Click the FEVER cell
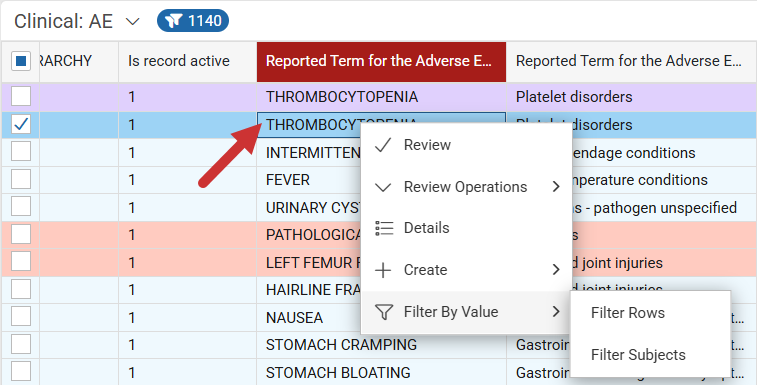The width and height of the screenshot is (757, 385). [309, 180]
